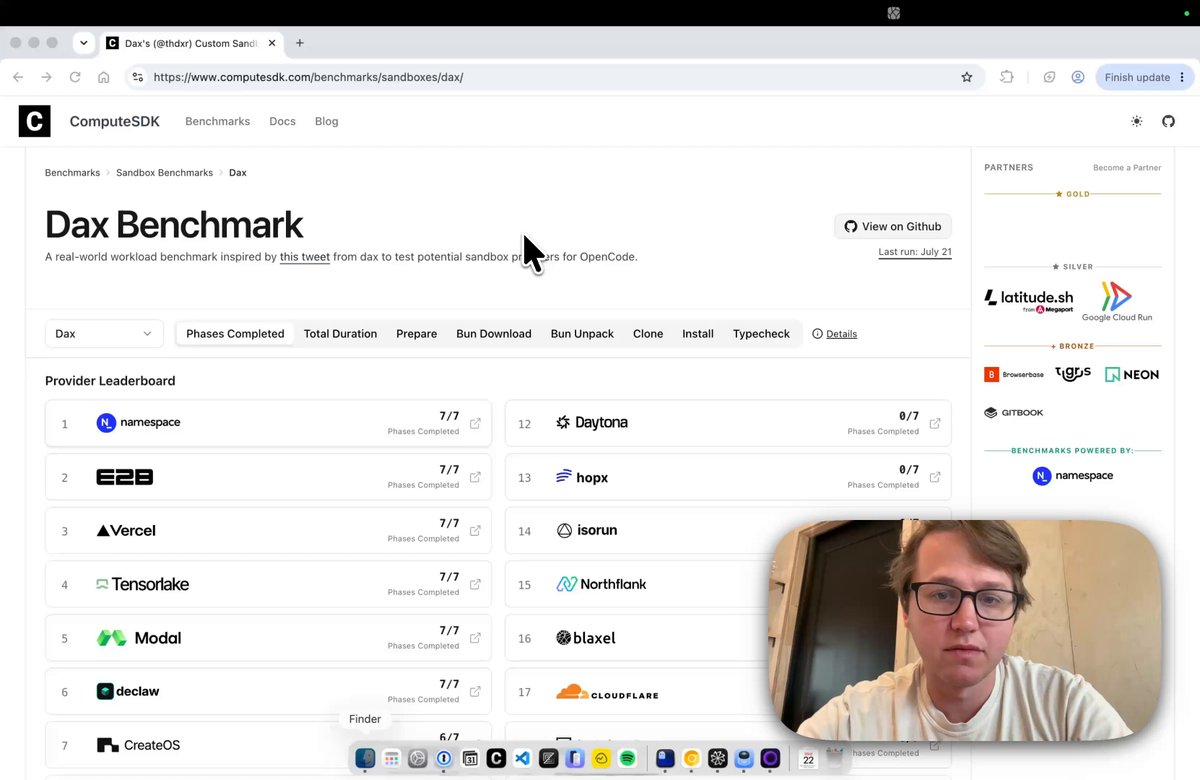Open the browser home icon
The height and width of the screenshot is (780, 1200).
point(103,77)
